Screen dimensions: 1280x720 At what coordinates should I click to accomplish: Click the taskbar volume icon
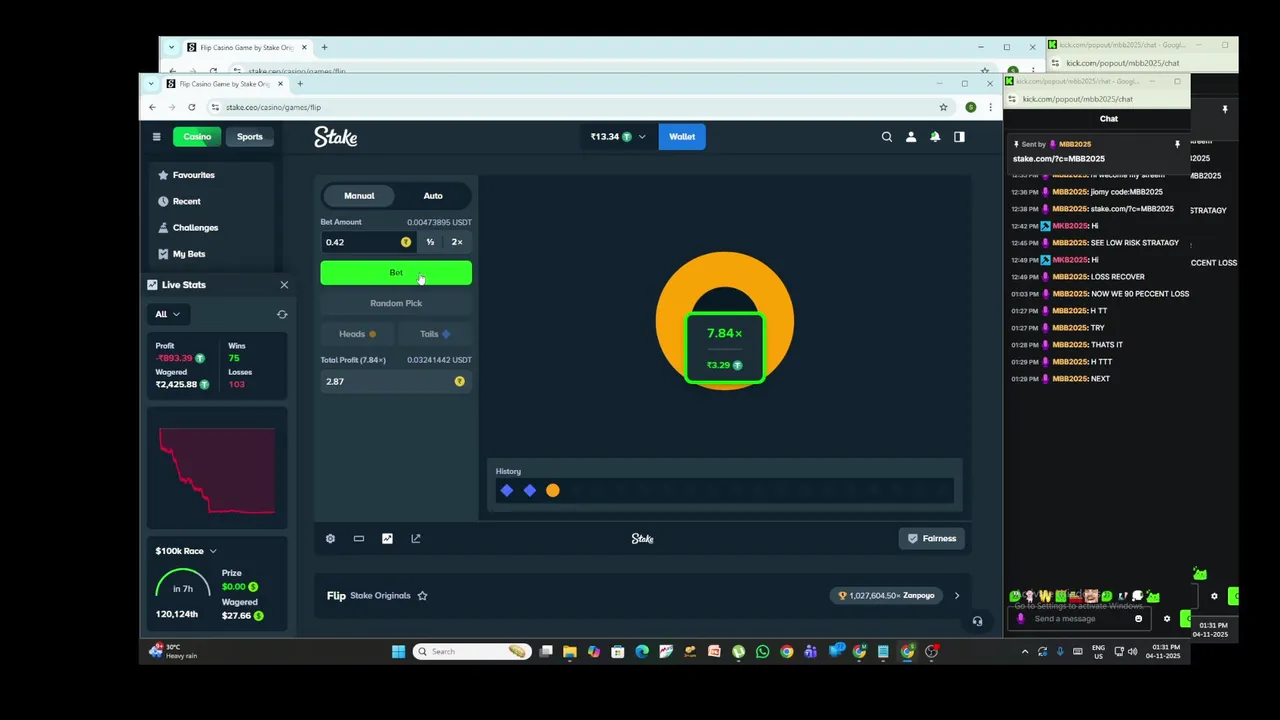click(x=1132, y=651)
